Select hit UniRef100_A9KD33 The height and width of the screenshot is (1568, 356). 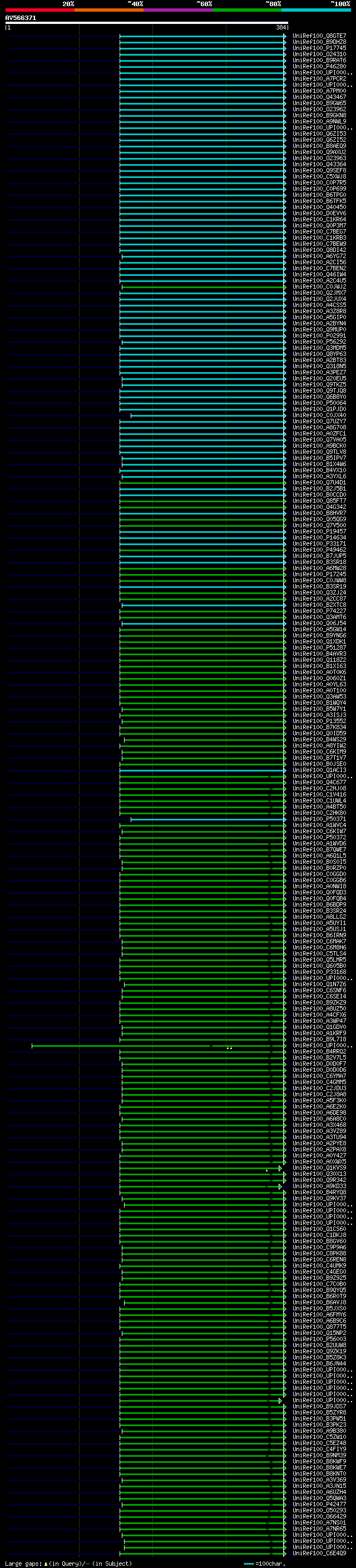click(319, 1186)
